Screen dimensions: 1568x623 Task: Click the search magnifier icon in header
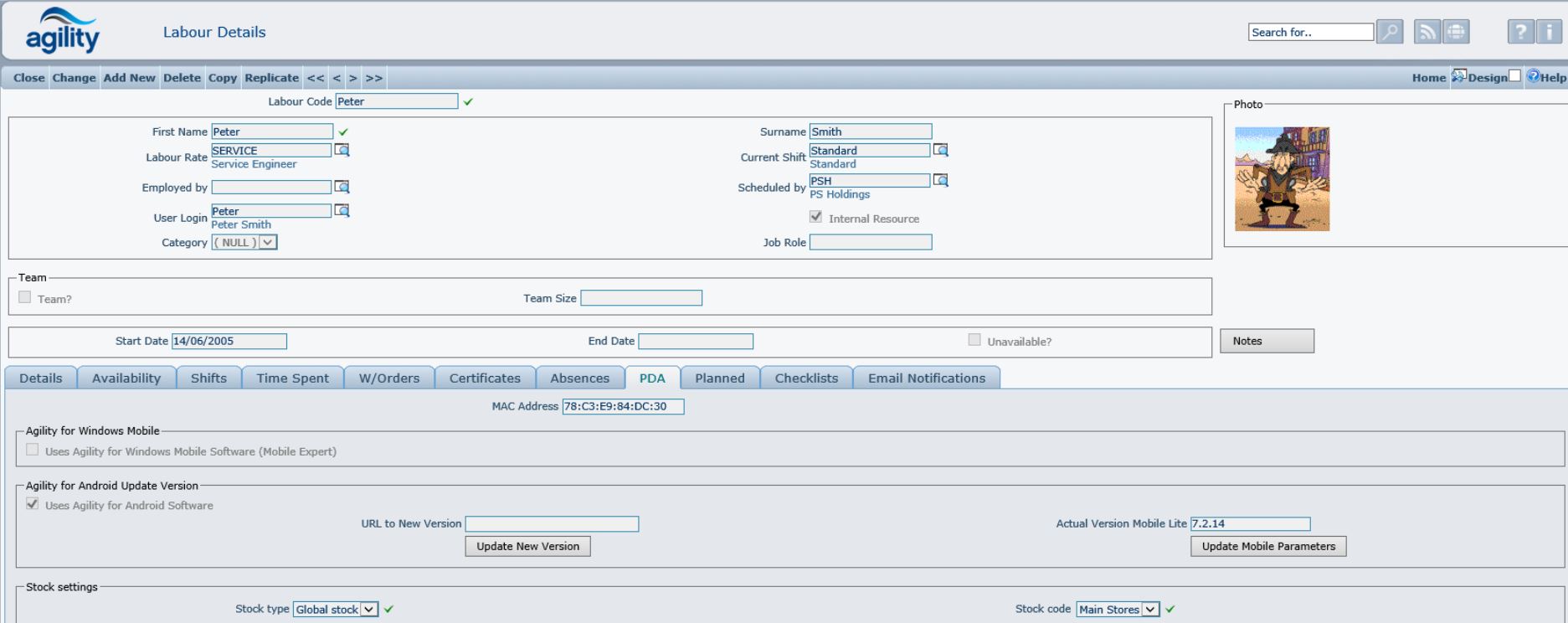(x=1390, y=33)
